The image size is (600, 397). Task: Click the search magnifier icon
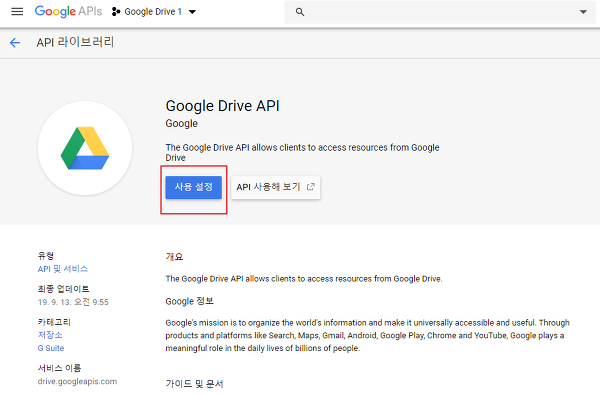click(x=300, y=12)
